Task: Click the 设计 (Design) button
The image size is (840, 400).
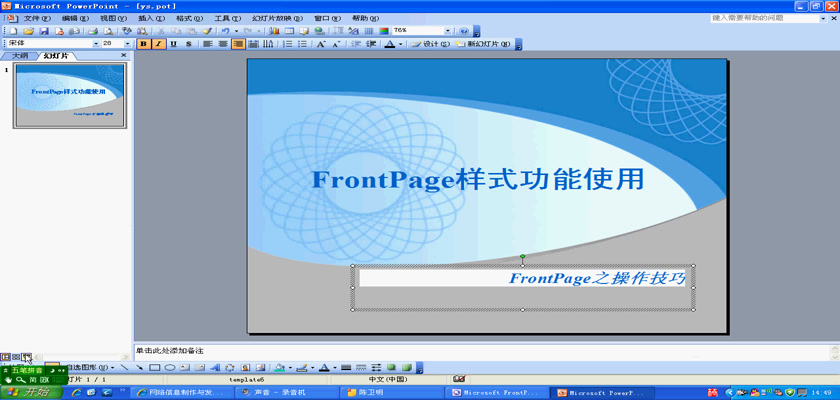Action: [x=430, y=44]
